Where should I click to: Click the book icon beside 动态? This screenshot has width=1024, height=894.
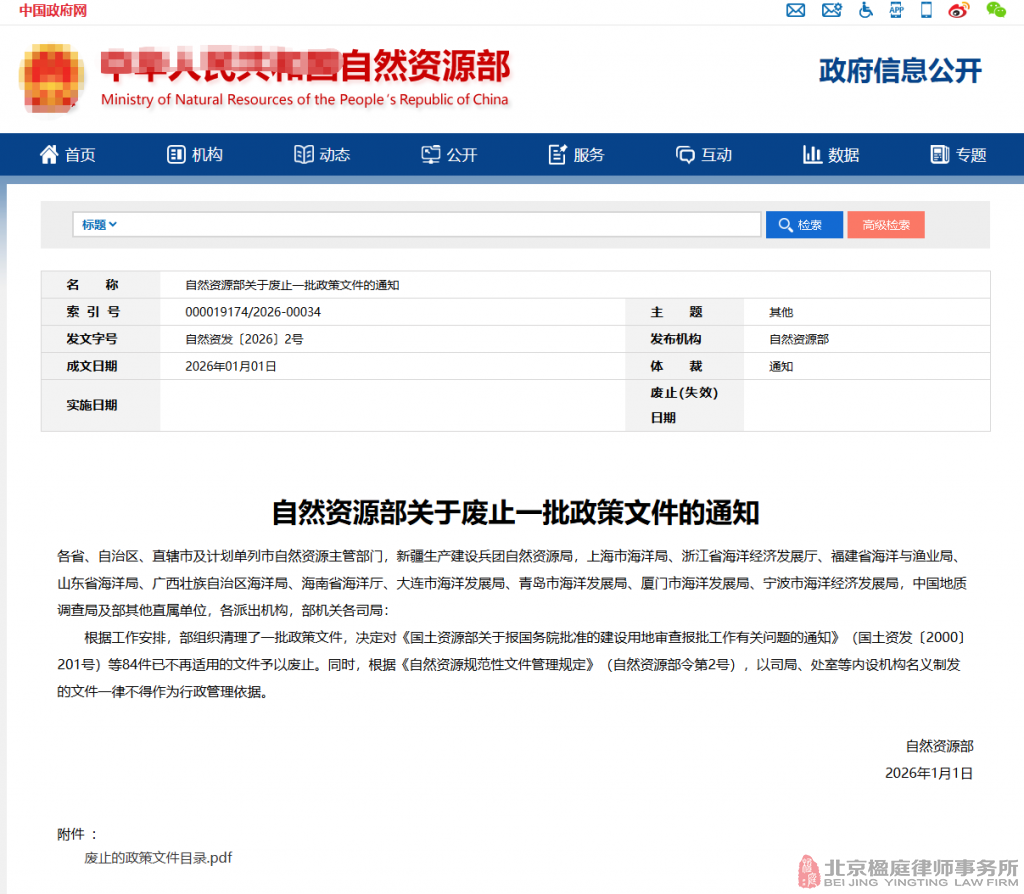tap(304, 155)
